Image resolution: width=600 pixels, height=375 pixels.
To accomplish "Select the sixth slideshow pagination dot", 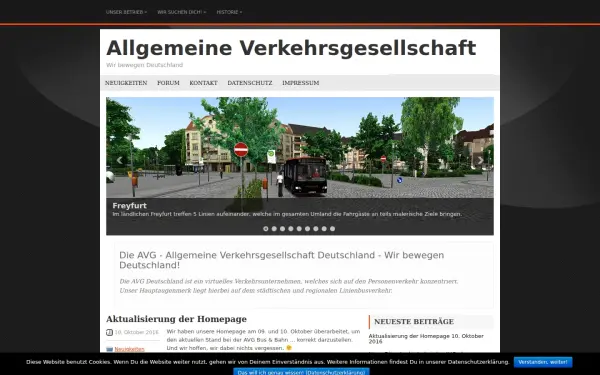I will 307,229.
